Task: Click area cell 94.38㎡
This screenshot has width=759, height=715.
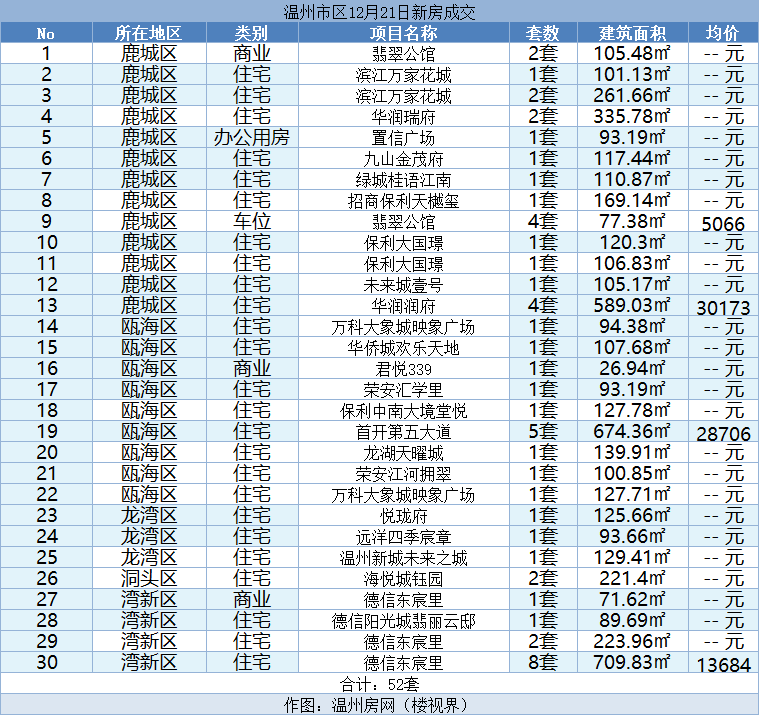Action: tap(632, 326)
